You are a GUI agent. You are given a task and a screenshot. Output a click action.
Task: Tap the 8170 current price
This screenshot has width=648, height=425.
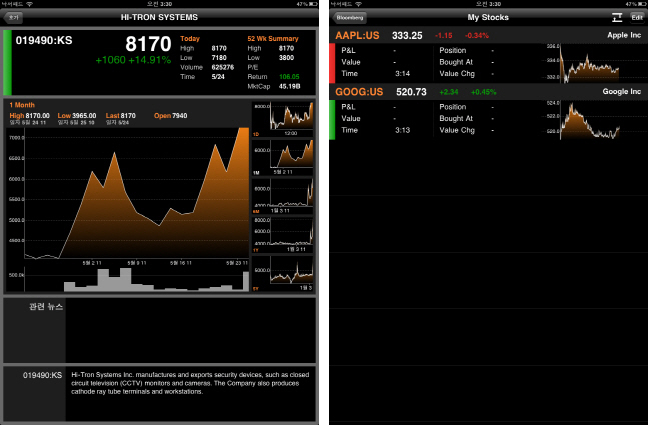pos(148,44)
